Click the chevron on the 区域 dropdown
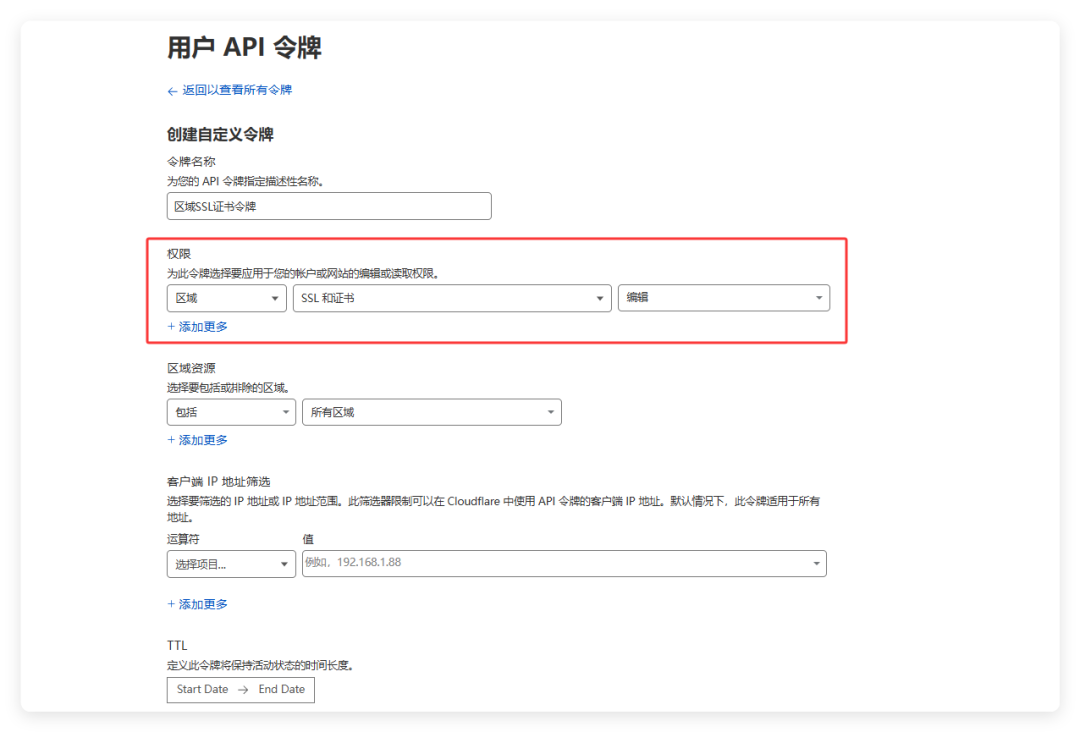1080x732 pixels. click(x=278, y=297)
